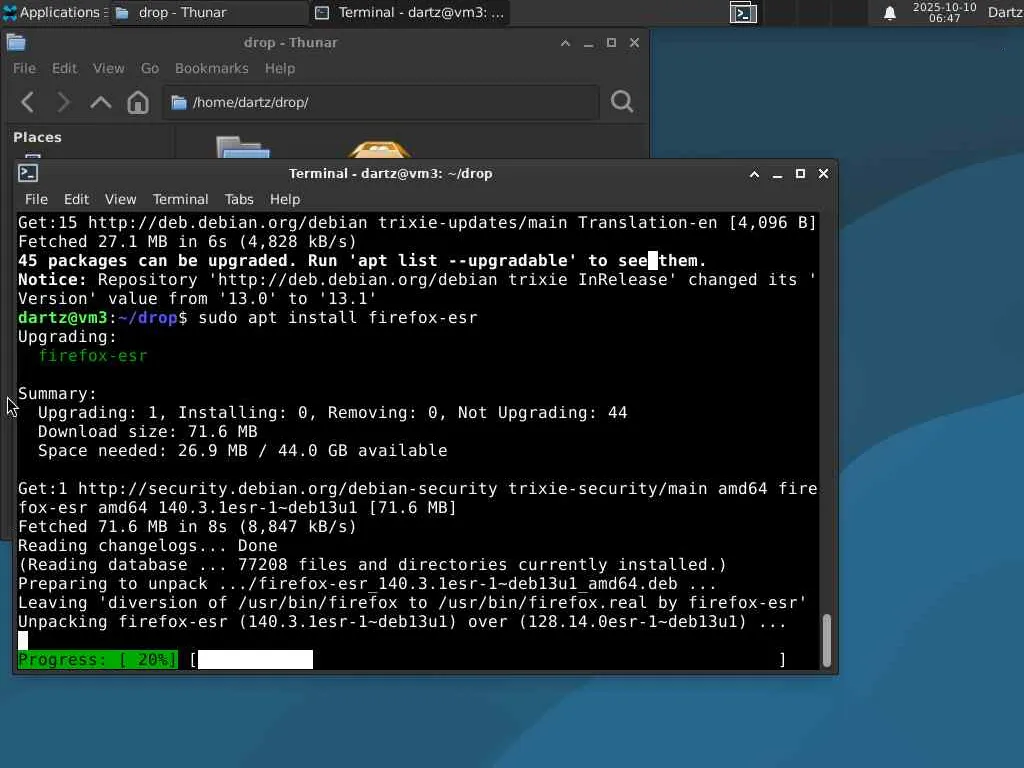Maximize the Terminal window
The width and height of the screenshot is (1024, 768).
[800, 174]
